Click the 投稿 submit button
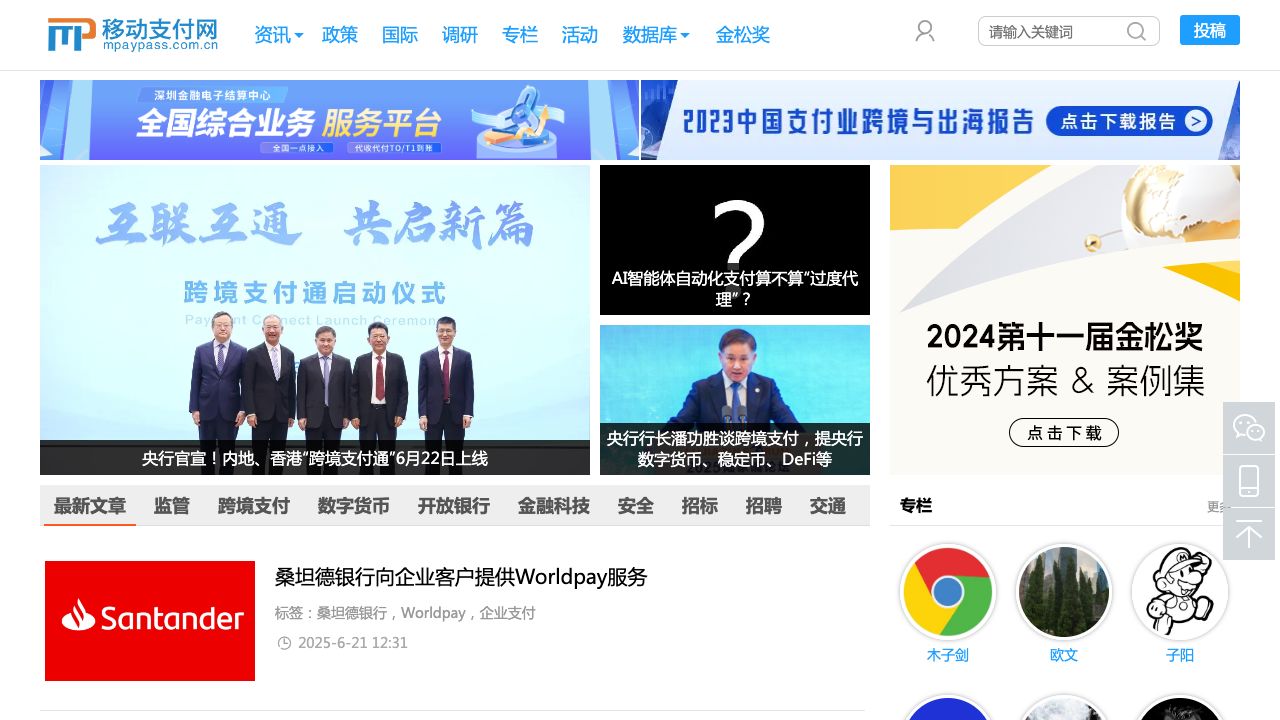This screenshot has width=1280, height=720. tap(1210, 30)
